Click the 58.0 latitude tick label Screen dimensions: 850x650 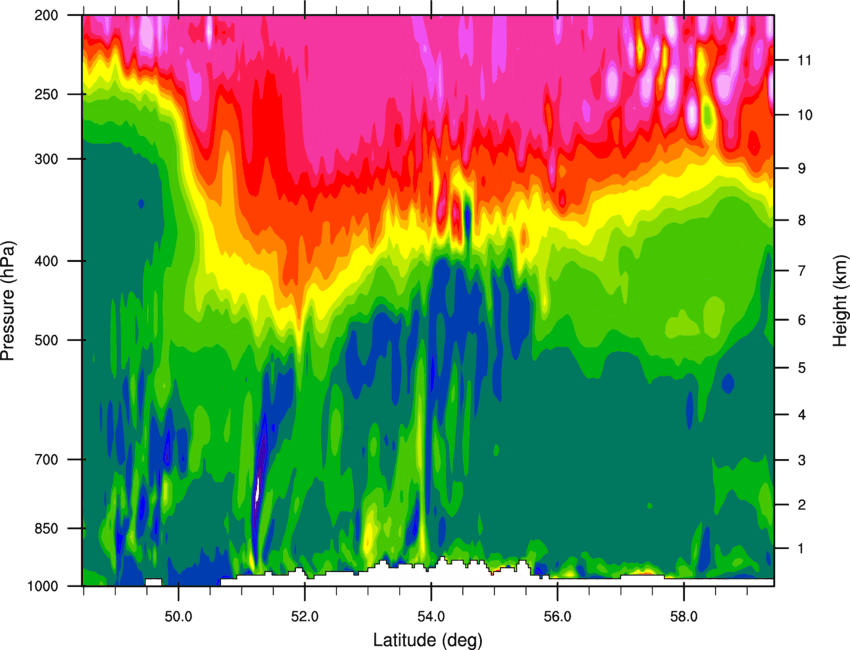684,617
